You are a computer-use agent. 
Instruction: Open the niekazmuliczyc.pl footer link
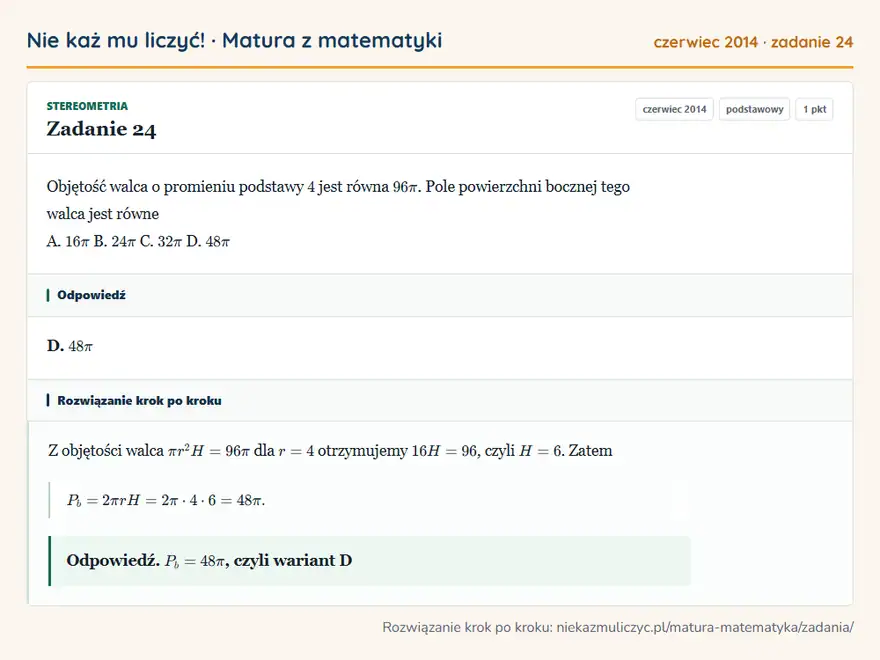[705, 627]
